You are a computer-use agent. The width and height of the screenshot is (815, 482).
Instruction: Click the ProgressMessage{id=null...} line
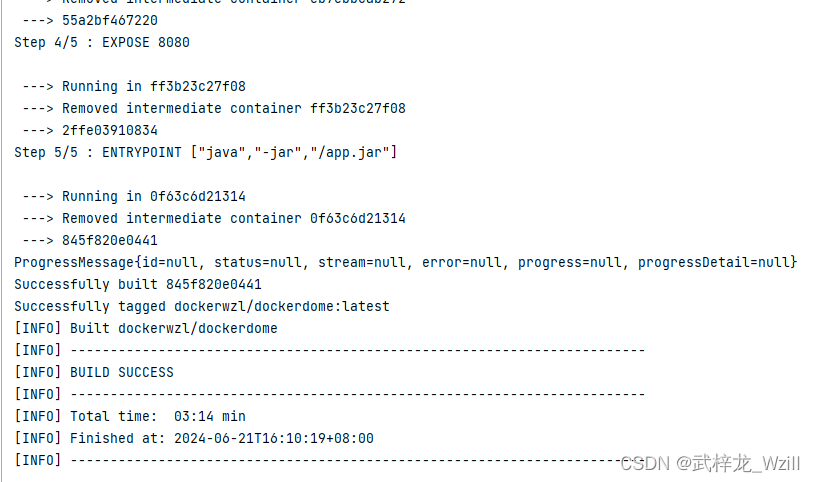point(405,262)
